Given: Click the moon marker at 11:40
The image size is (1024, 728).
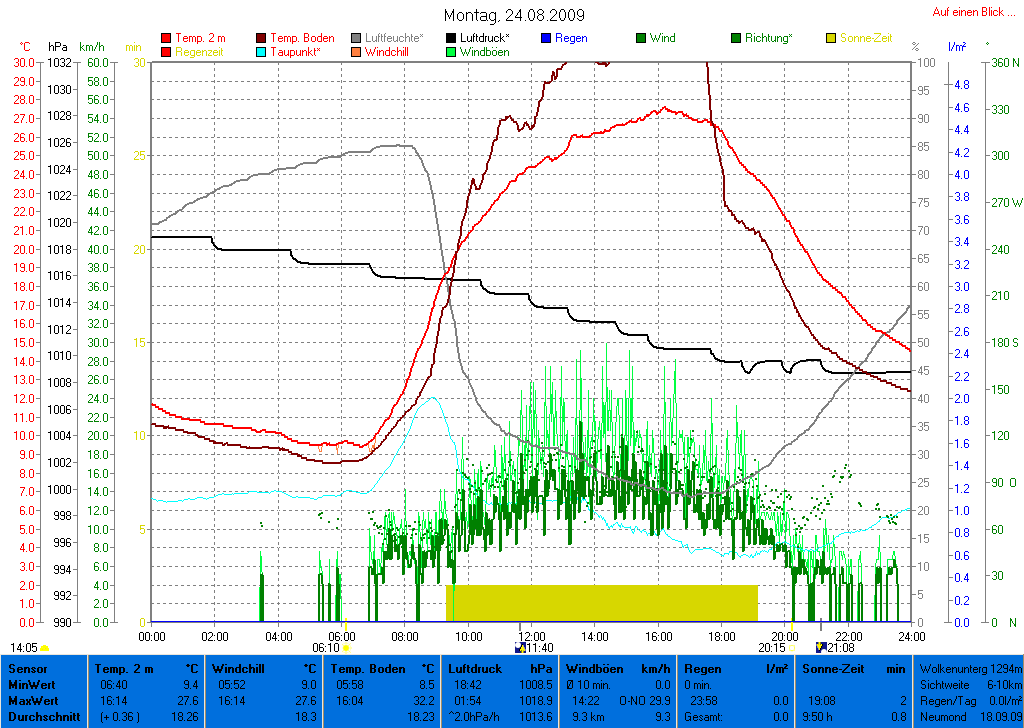Looking at the screenshot, I should pyautogui.click(x=518, y=648).
